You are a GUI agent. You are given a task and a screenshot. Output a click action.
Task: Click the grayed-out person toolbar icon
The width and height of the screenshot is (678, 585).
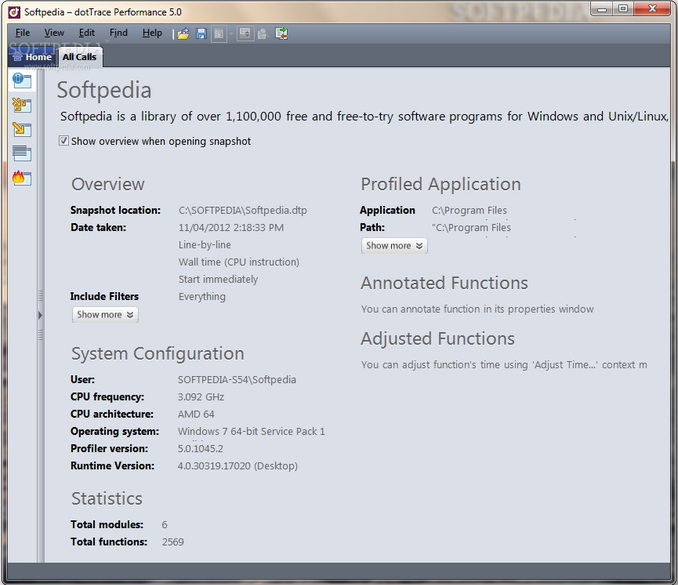coord(262,33)
